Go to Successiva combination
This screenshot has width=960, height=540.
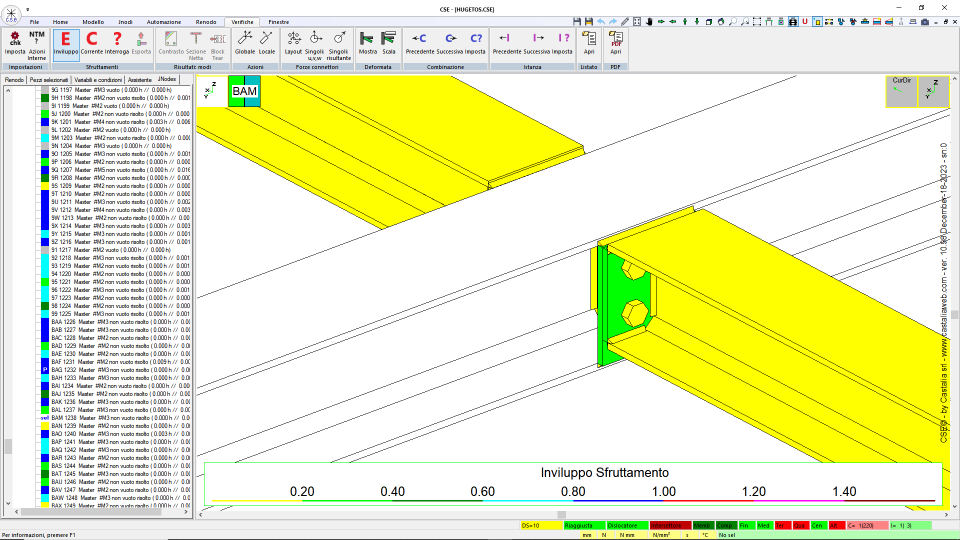(x=450, y=44)
